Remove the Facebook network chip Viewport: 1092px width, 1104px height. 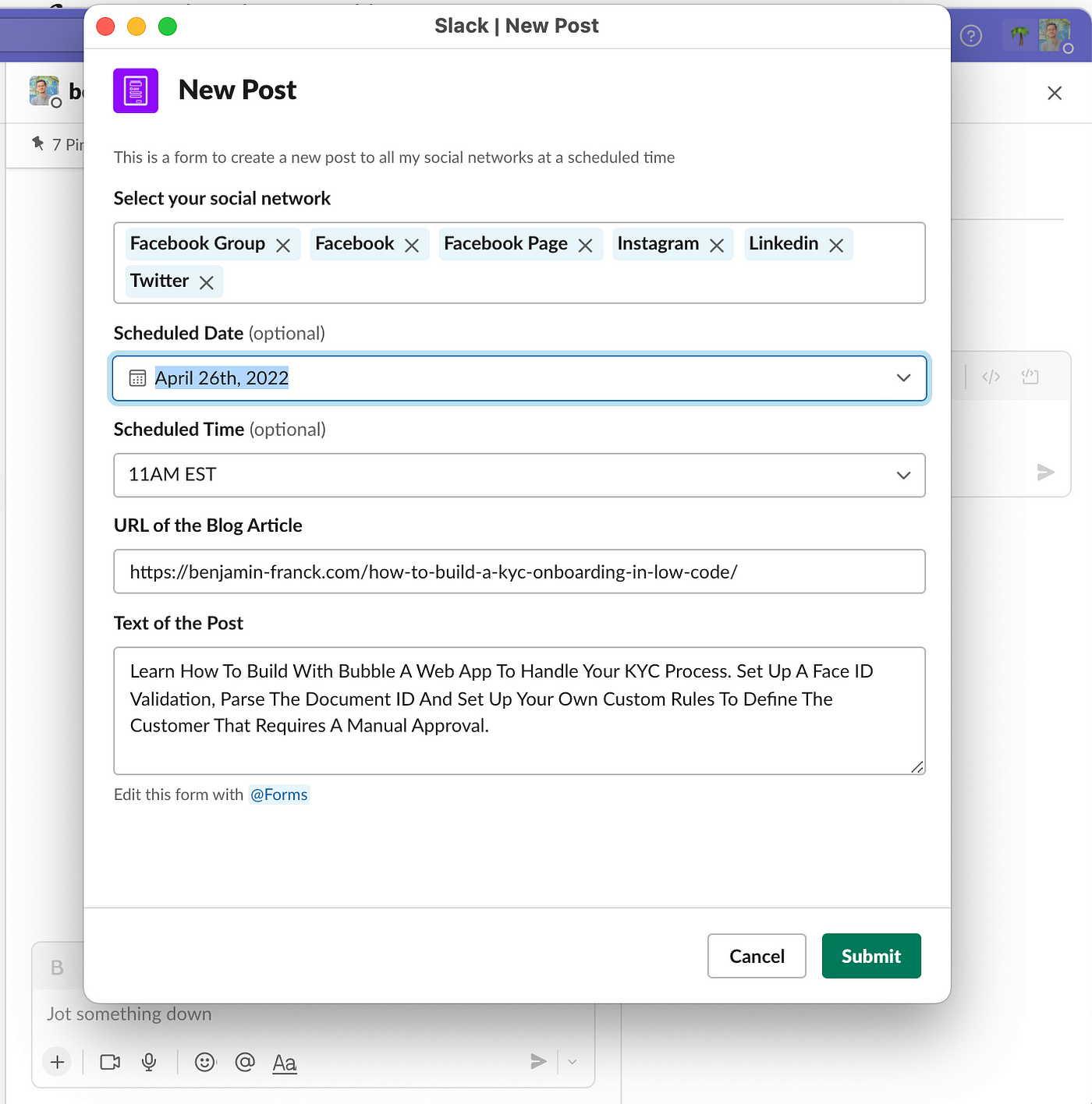[412, 246]
